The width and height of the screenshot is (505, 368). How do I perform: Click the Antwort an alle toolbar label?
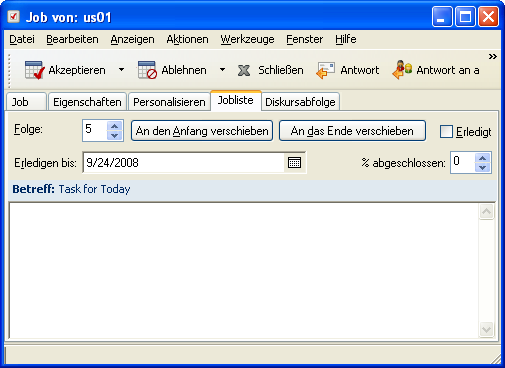(x=448, y=70)
